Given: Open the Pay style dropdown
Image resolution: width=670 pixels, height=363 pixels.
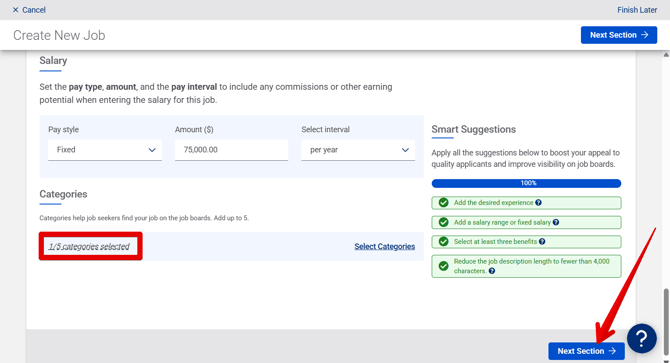Looking at the screenshot, I should click(105, 150).
